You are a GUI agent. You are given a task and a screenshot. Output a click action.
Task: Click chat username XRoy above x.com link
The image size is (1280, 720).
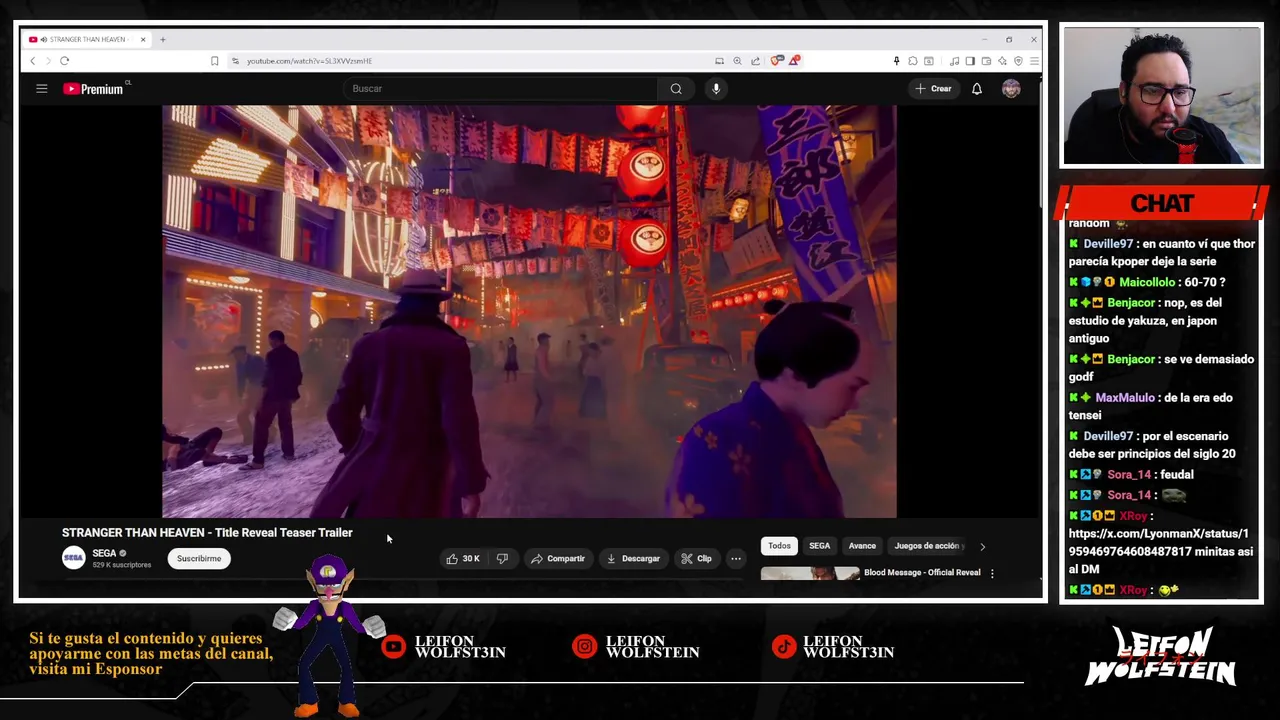coord(1132,516)
